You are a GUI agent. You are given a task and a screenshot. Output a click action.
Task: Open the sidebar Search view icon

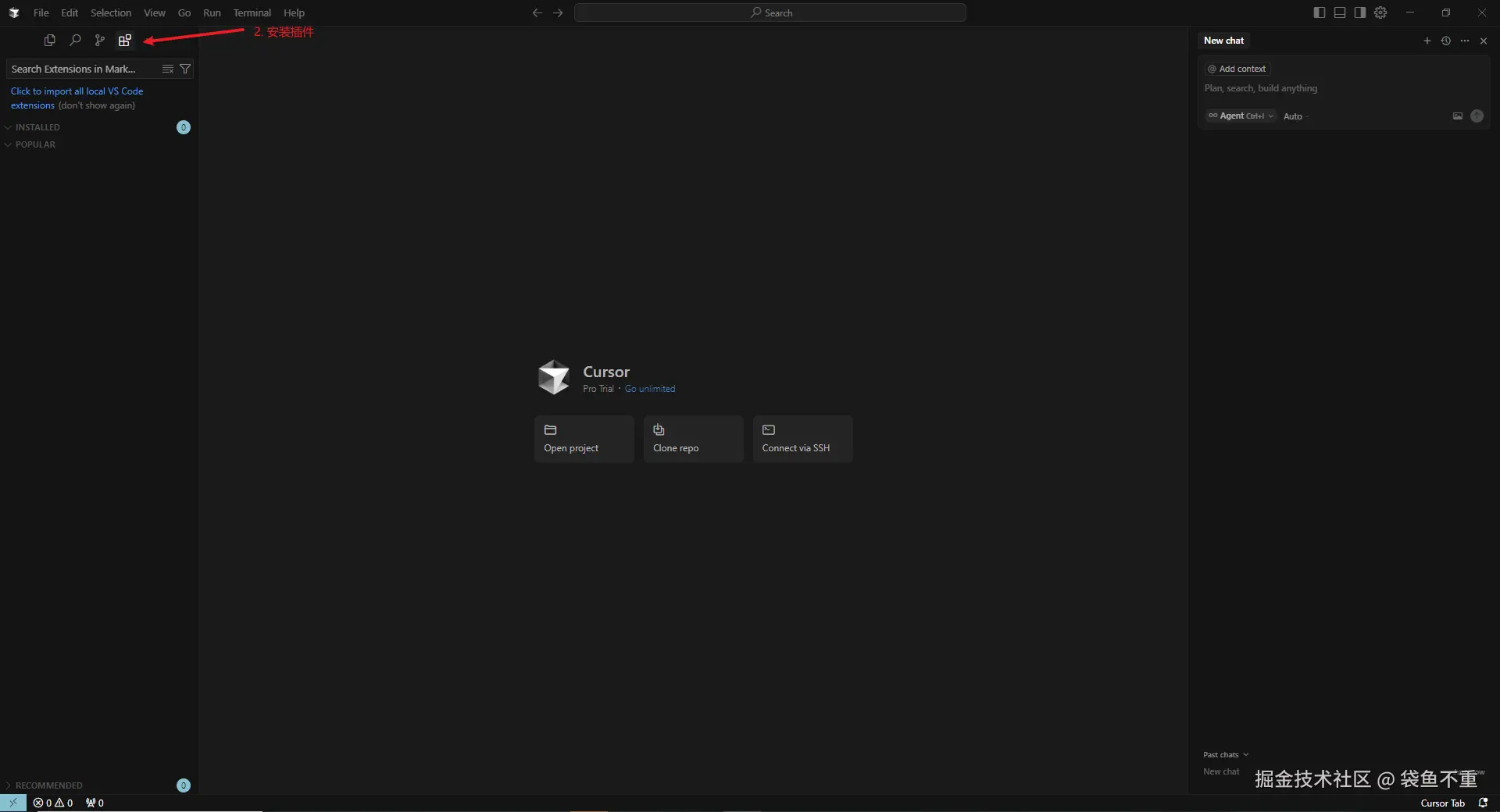75,40
